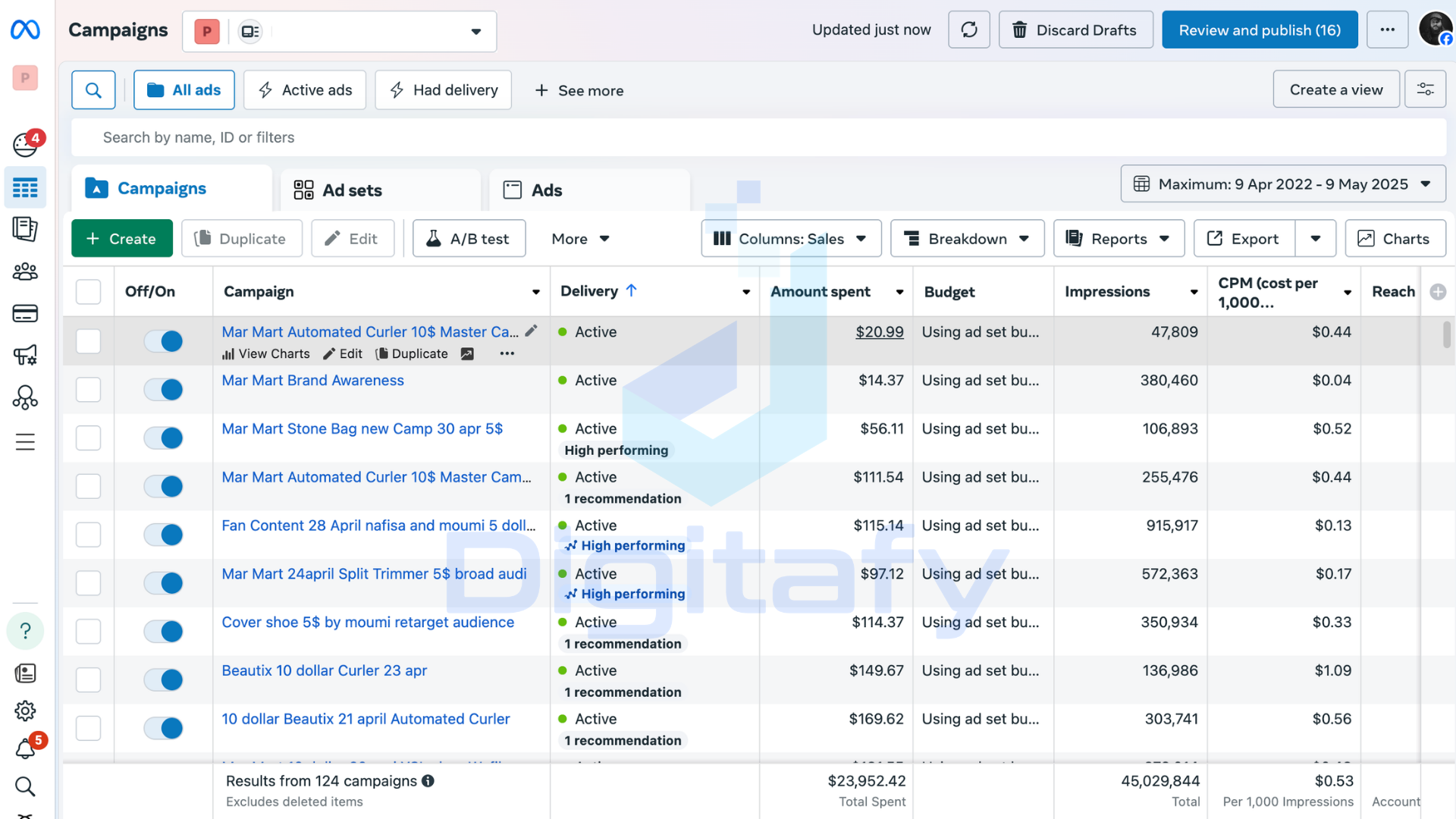Open the Events Manager nodes icon
This screenshot has width=1456, height=819.
[25, 397]
